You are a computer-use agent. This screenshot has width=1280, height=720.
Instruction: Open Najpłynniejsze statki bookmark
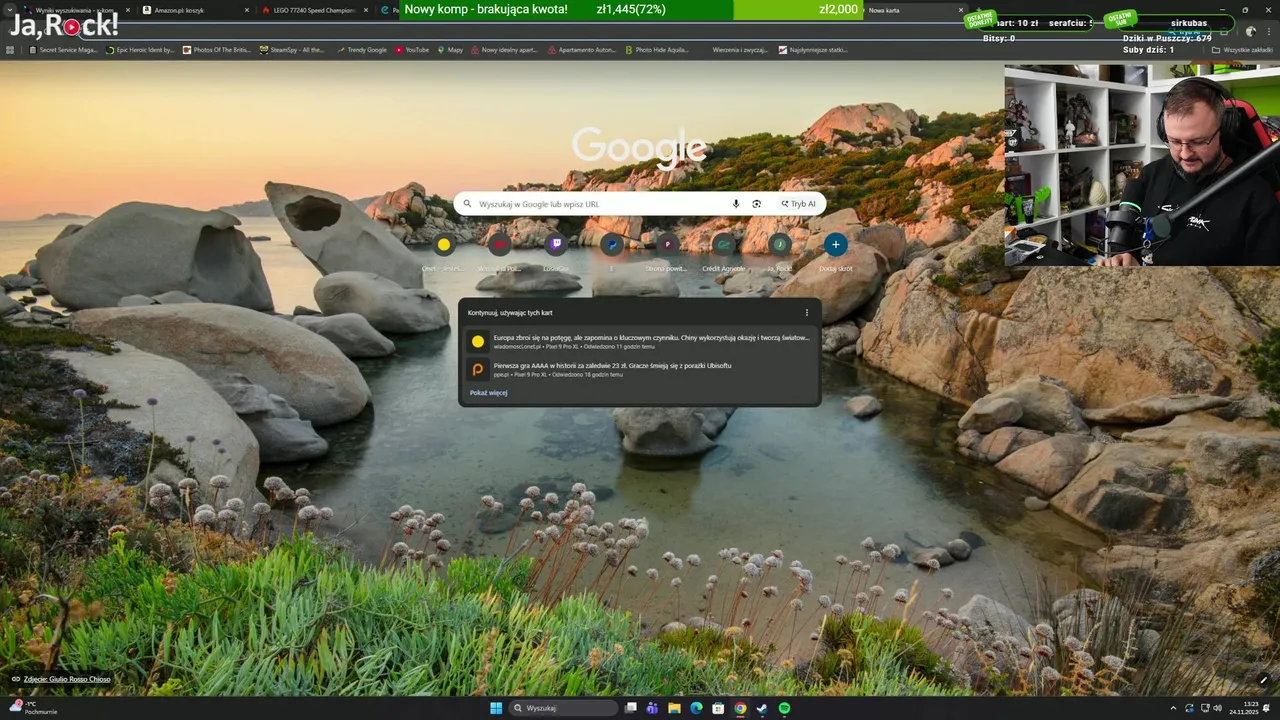(813, 49)
